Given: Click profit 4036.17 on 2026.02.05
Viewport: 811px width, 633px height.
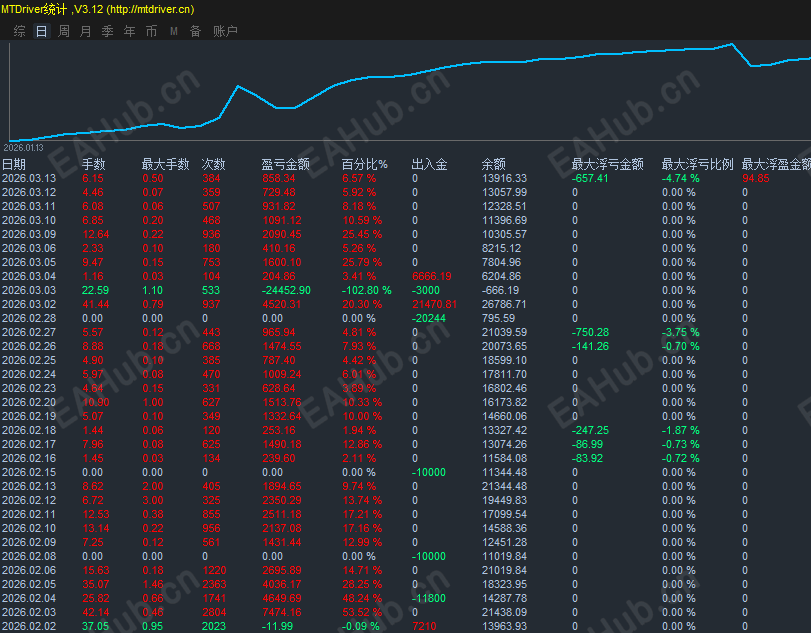Looking at the screenshot, I should pyautogui.click(x=282, y=583).
